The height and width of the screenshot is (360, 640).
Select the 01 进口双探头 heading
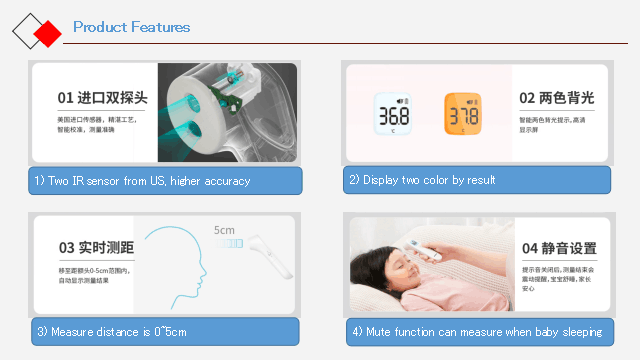(x=102, y=98)
